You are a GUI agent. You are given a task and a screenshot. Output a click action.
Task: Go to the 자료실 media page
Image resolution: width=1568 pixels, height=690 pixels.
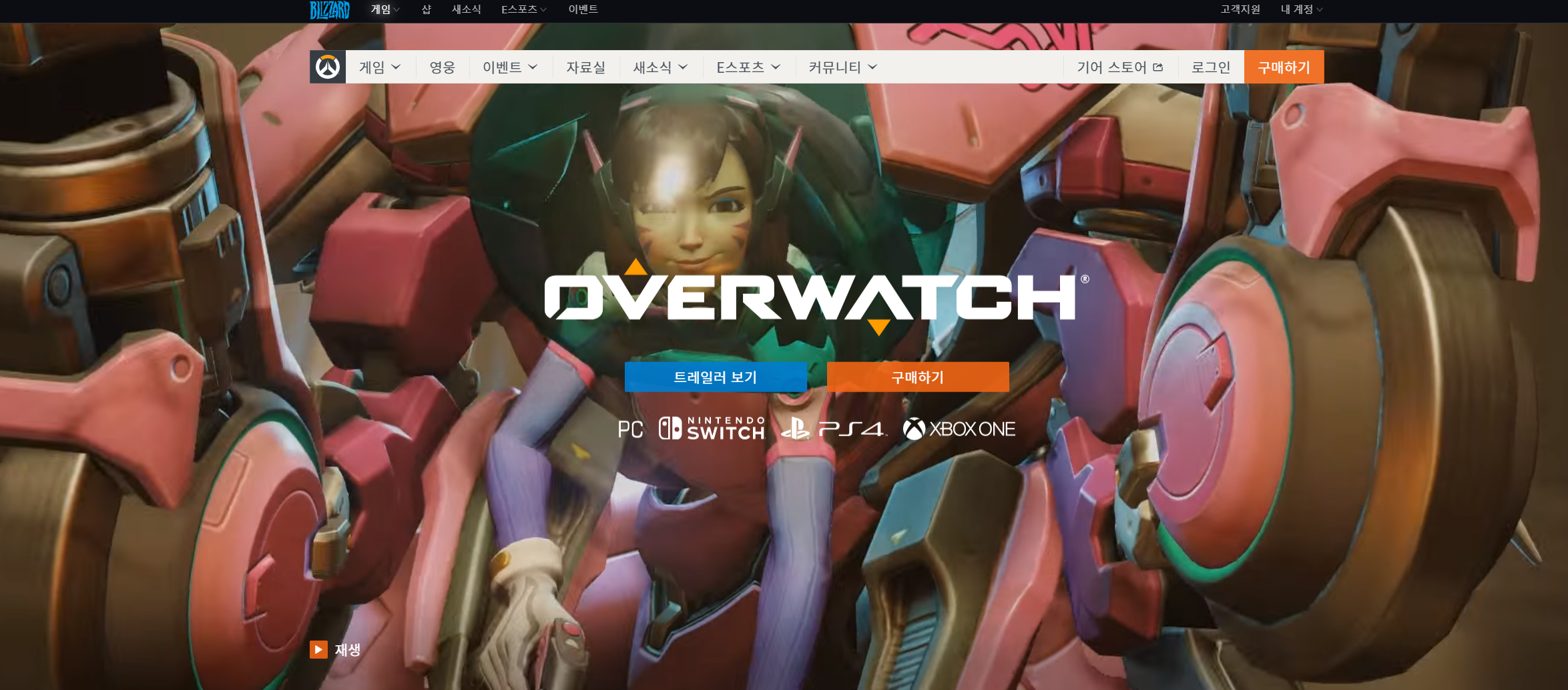[585, 67]
